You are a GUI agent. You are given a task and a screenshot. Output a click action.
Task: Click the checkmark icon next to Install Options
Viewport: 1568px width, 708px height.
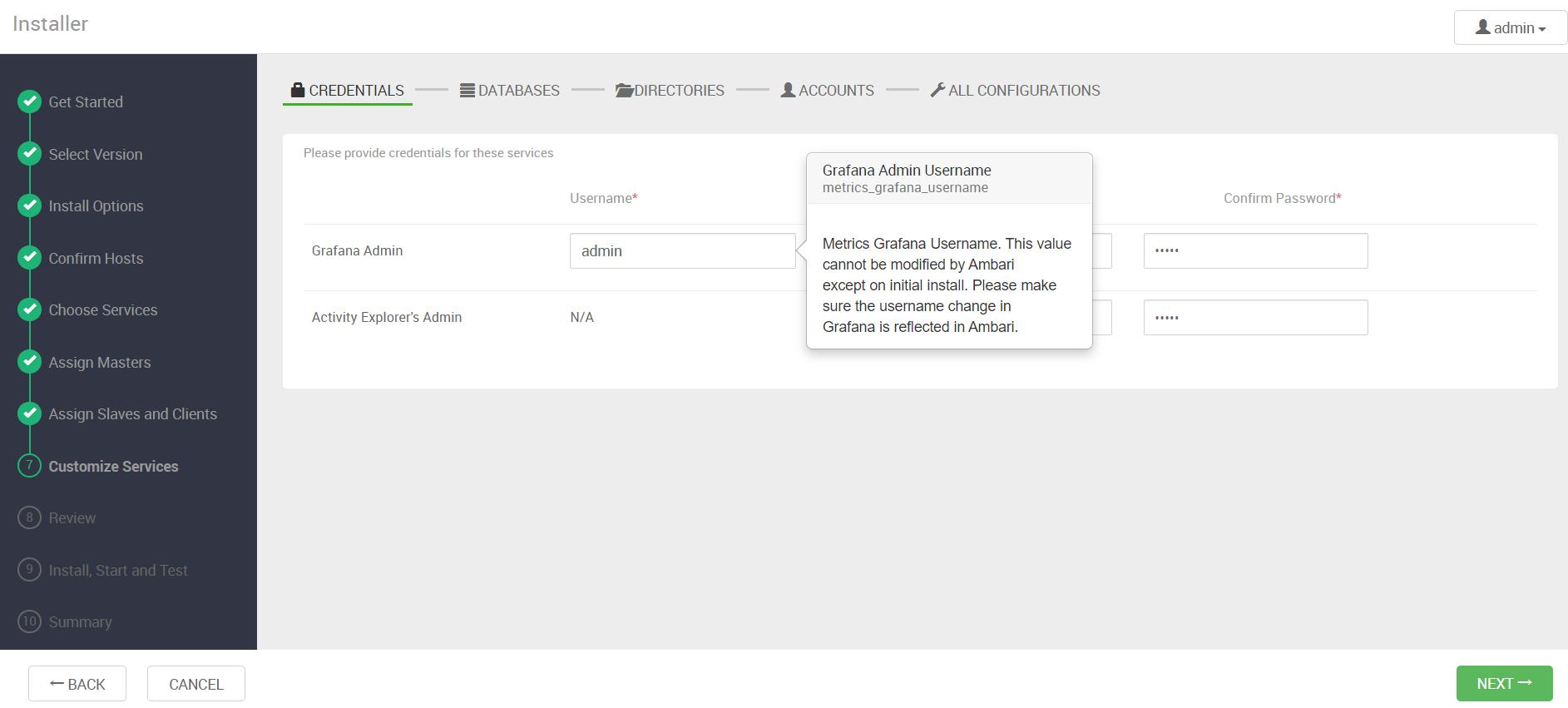pyautogui.click(x=30, y=205)
